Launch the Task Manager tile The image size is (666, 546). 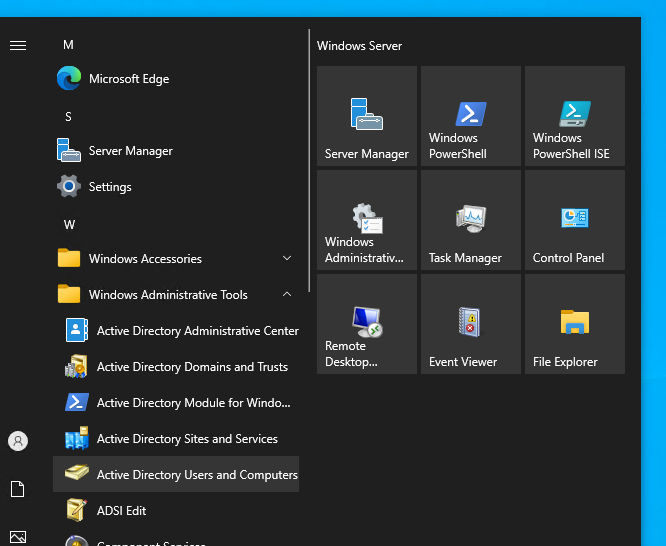[471, 220]
